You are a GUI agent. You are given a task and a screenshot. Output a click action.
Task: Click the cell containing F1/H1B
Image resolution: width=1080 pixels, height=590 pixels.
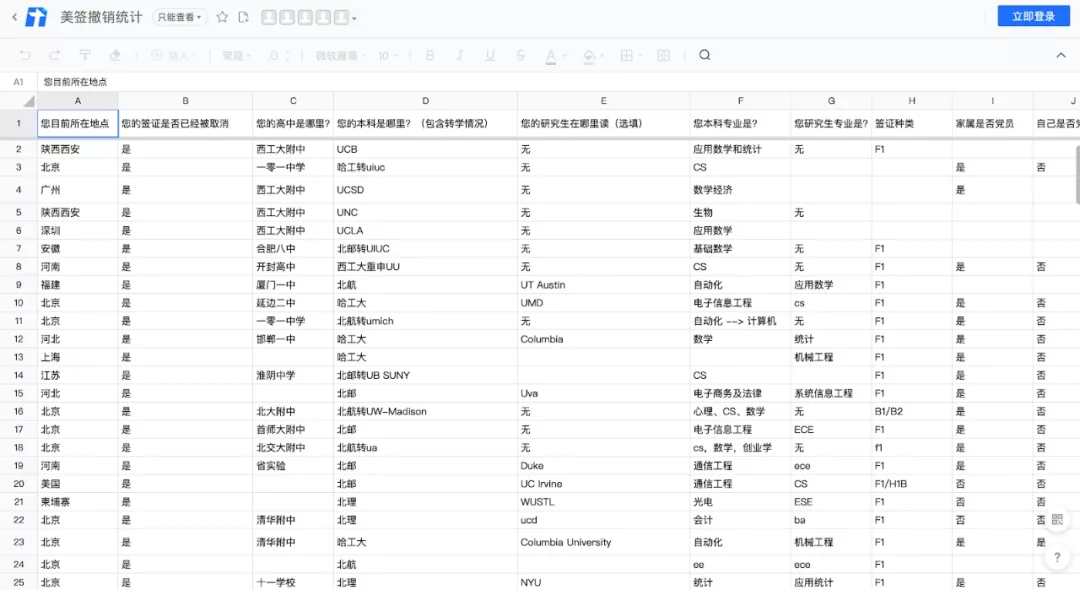(912, 483)
